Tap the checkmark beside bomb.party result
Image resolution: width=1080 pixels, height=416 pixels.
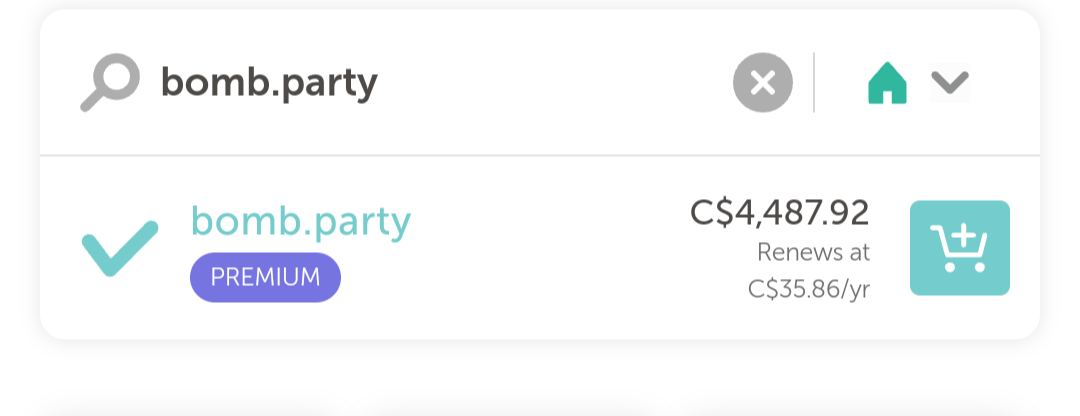(119, 248)
